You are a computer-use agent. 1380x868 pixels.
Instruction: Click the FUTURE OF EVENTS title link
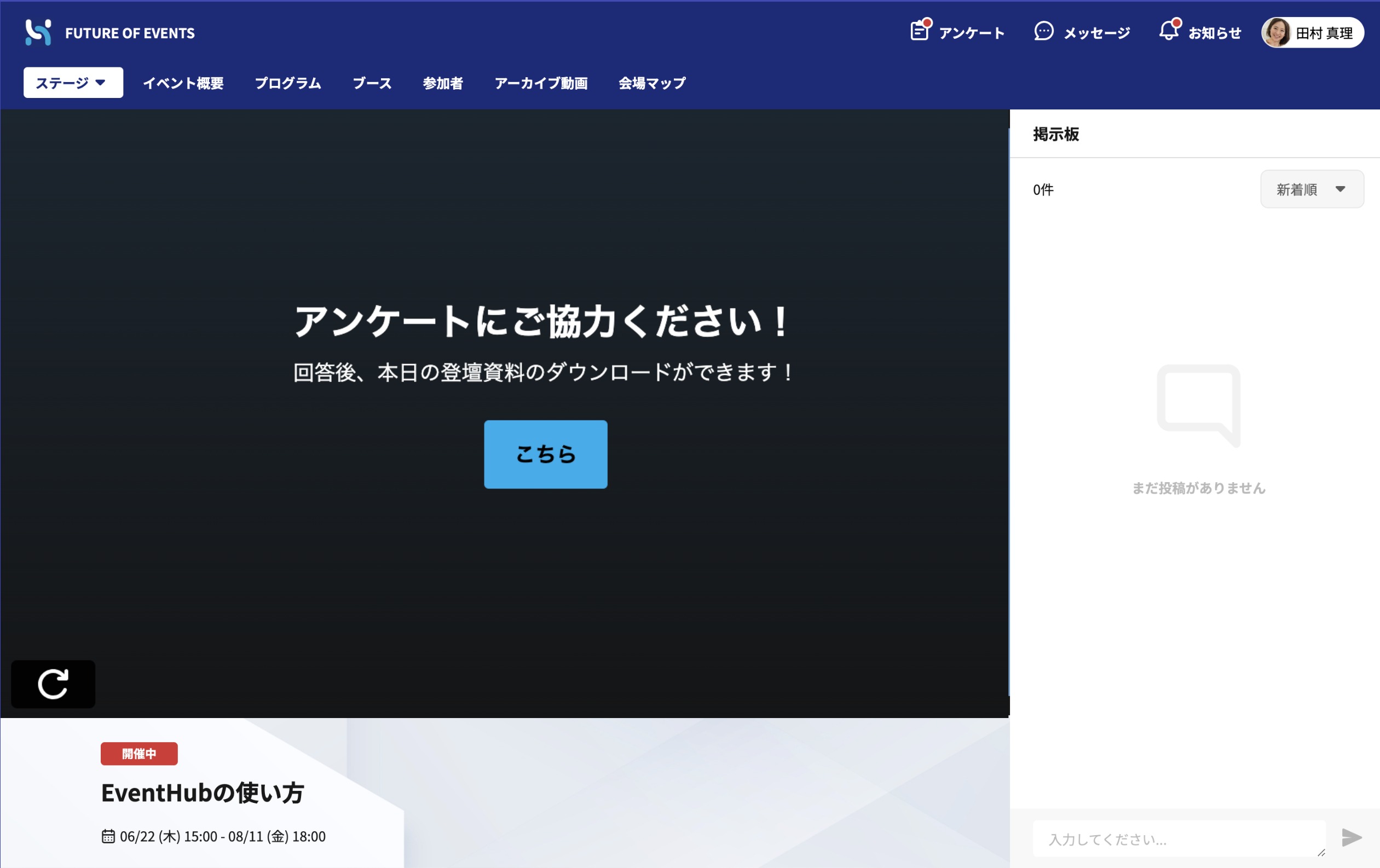130,33
